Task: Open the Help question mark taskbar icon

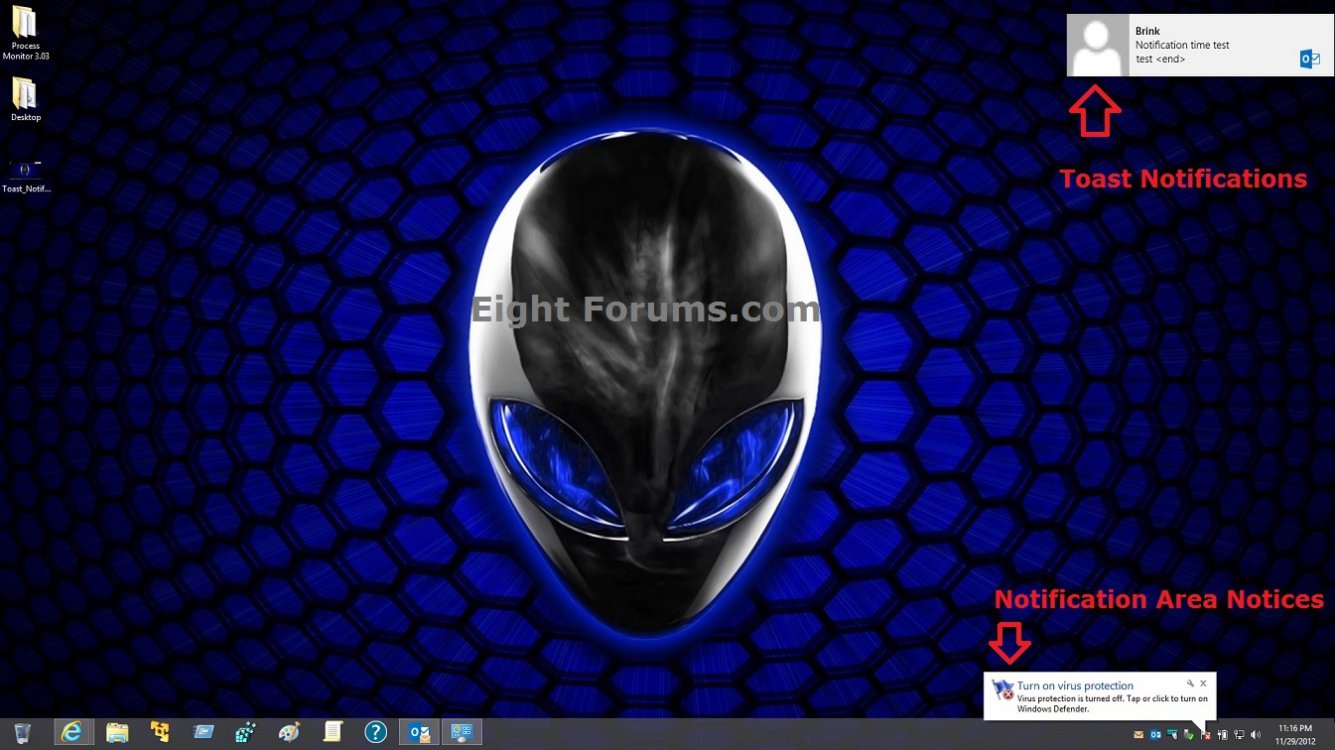Action: pos(375,732)
